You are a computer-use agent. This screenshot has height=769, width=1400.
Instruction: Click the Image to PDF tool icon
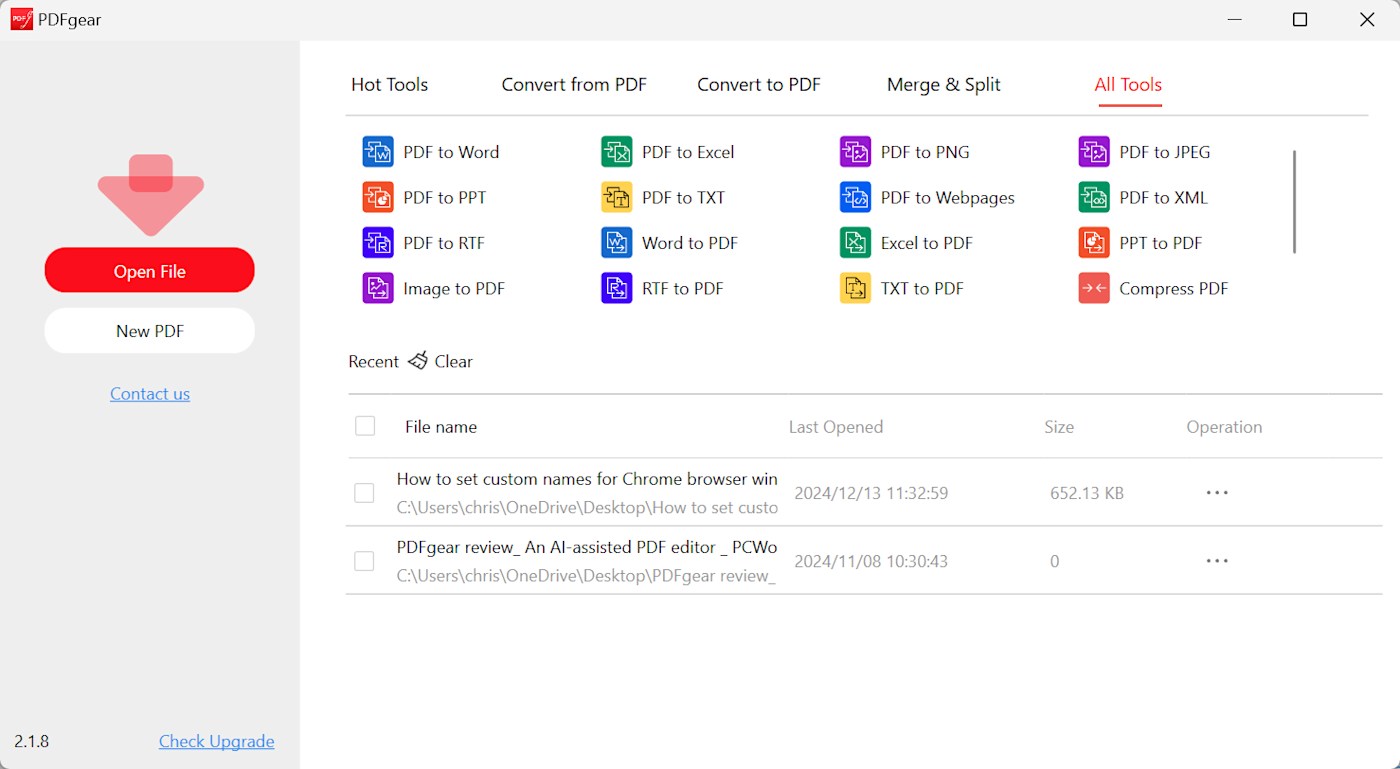click(378, 288)
